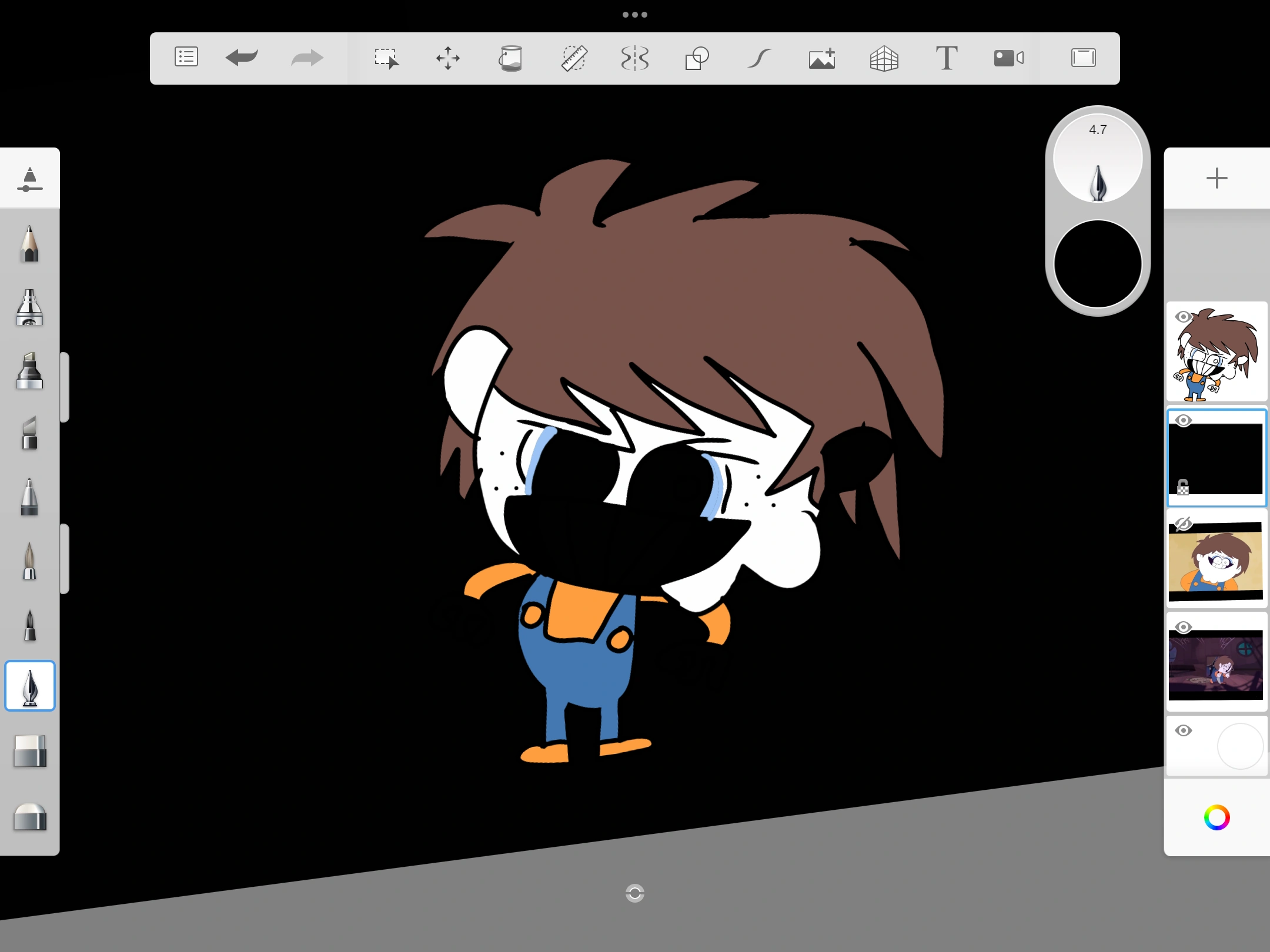Hide the top character artwork layer

click(x=1183, y=317)
